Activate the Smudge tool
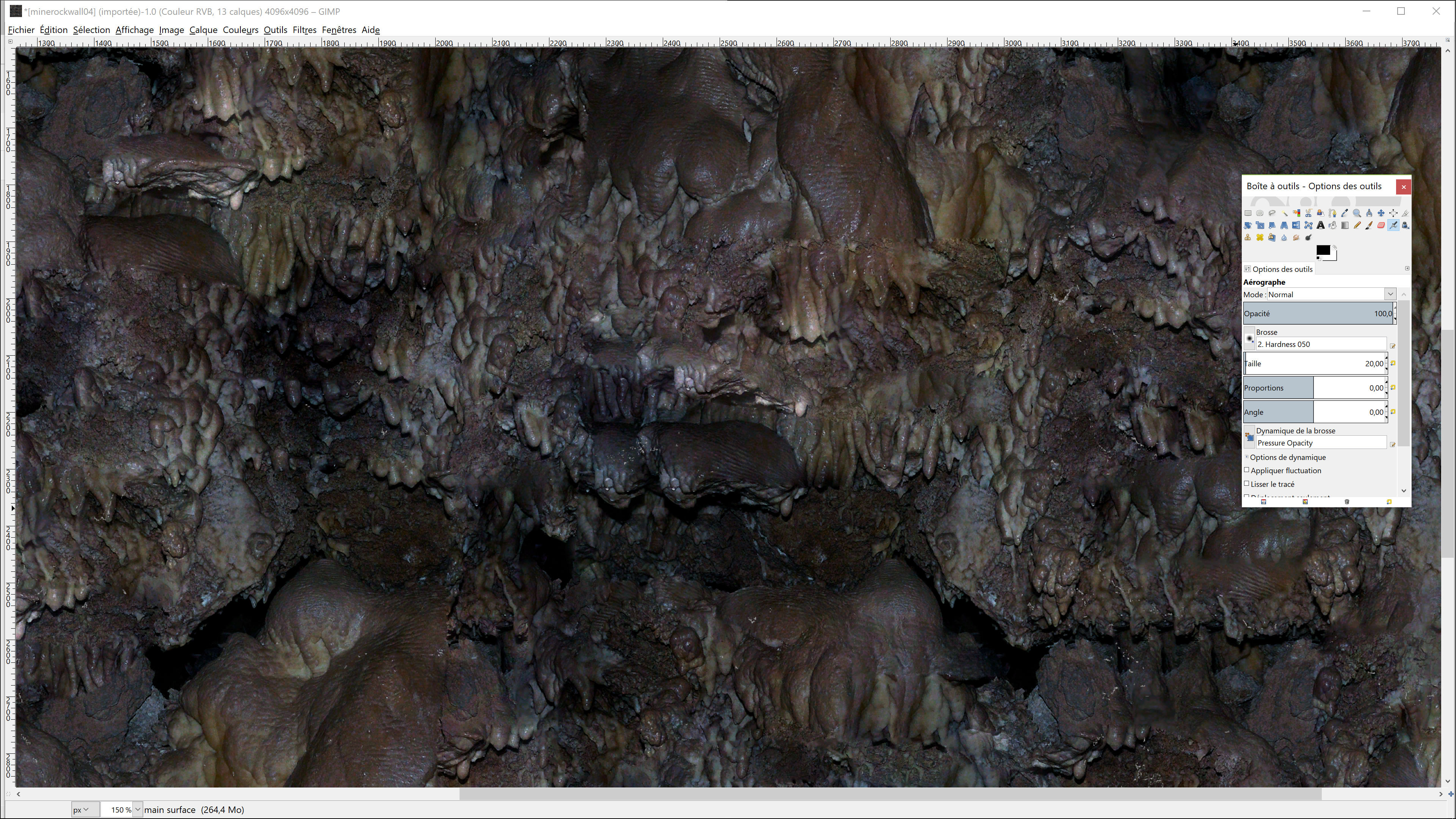1456x819 pixels. click(x=1296, y=238)
